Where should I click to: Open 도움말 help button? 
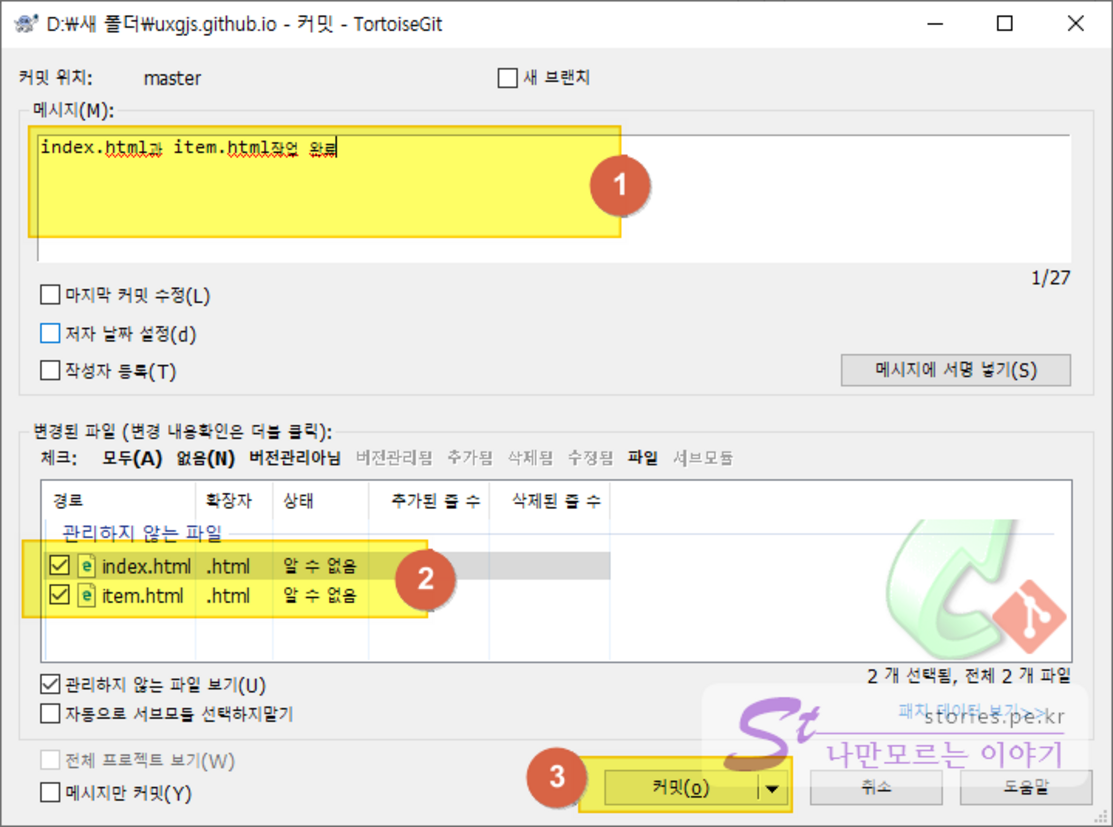tap(1022, 788)
